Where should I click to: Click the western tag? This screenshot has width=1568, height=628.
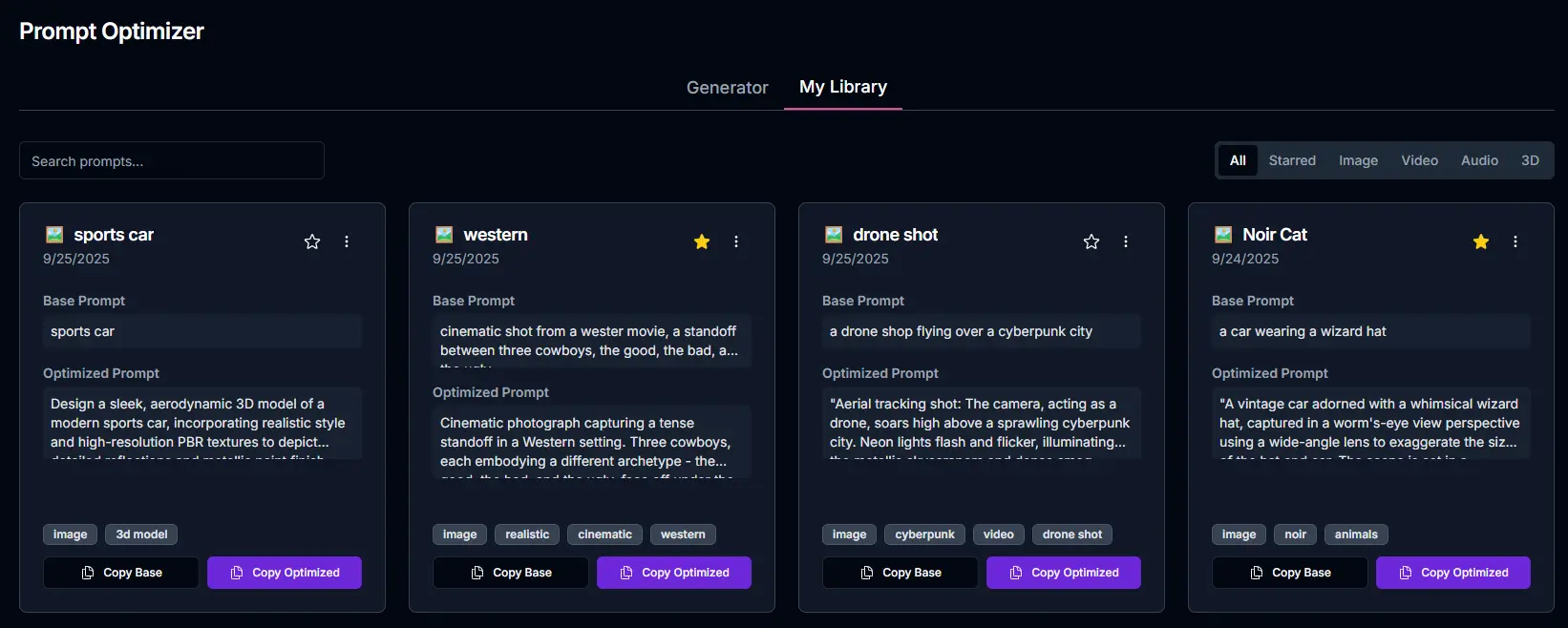[683, 534]
